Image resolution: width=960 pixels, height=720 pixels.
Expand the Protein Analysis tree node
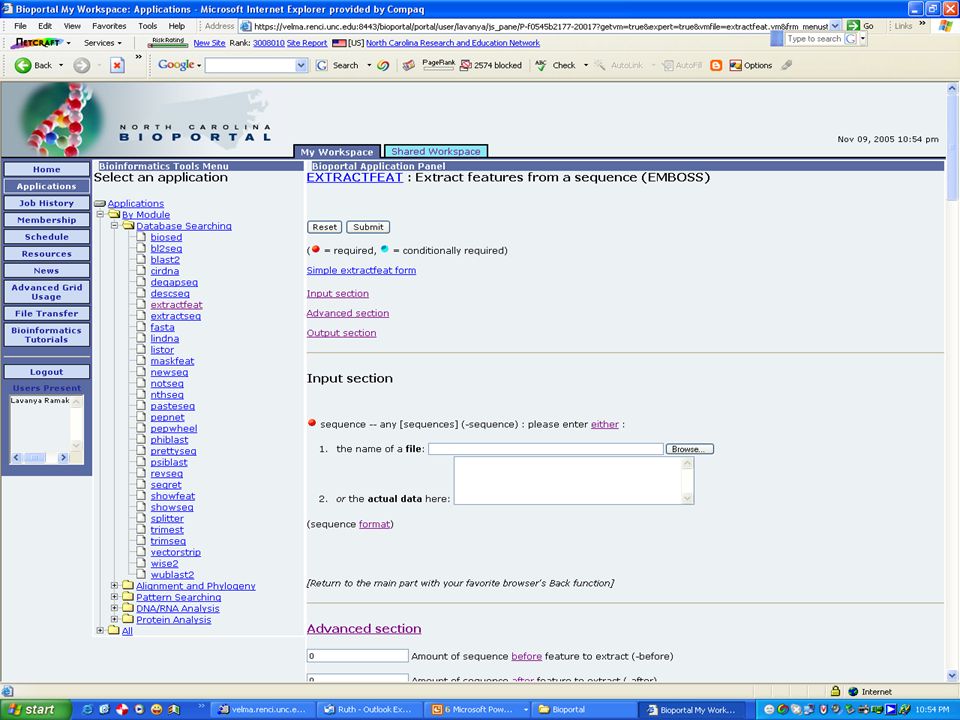[114, 620]
